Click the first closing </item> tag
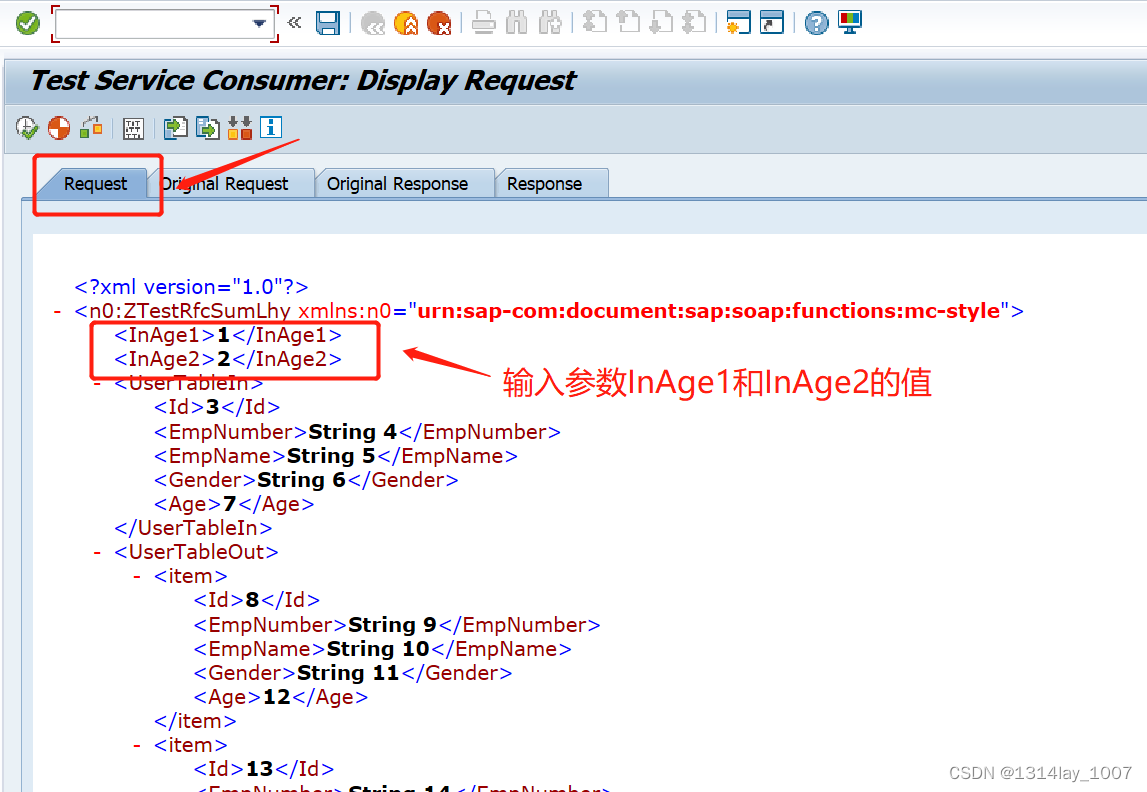 (x=195, y=721)
